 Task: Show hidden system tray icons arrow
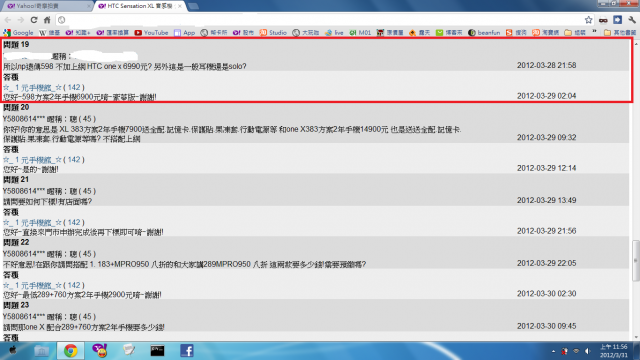(x=553, y=351)
